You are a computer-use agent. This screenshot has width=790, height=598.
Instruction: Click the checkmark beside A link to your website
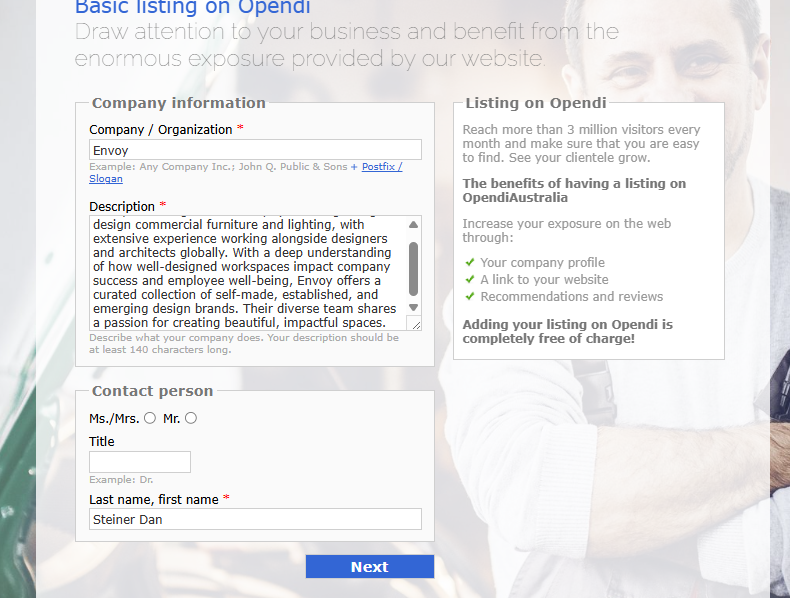(x=470, y=280)
